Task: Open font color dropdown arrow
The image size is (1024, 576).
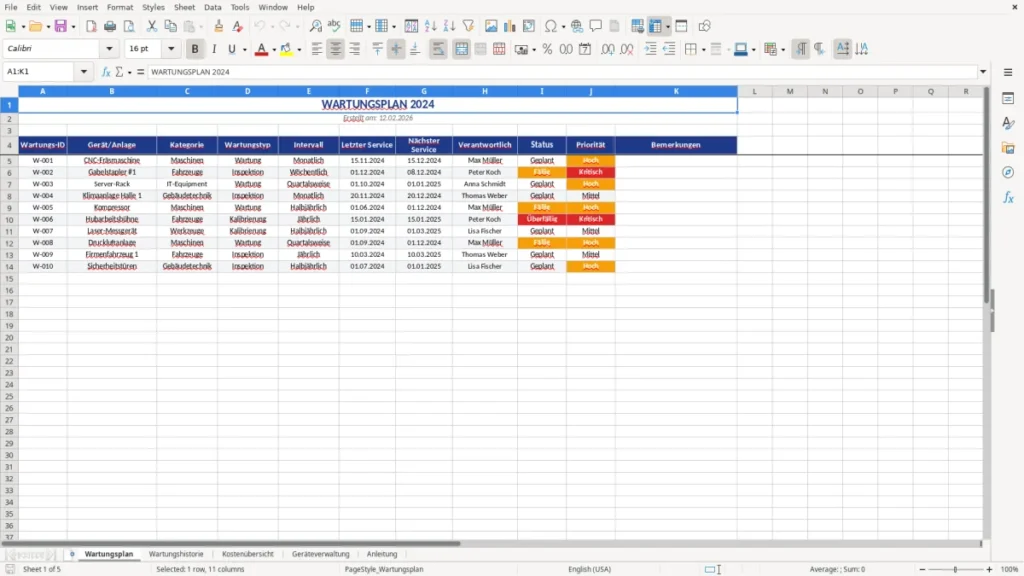Action: [274, 50]
